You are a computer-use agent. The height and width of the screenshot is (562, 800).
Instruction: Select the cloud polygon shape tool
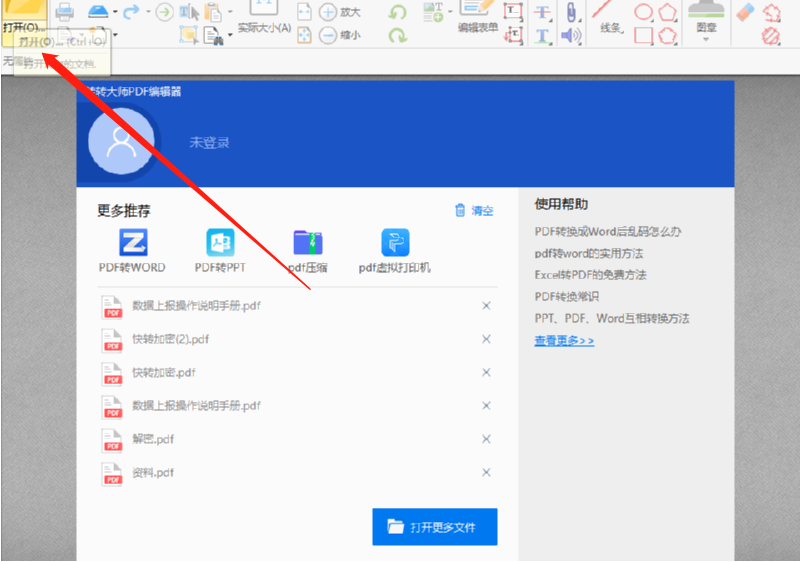(668, 35)
